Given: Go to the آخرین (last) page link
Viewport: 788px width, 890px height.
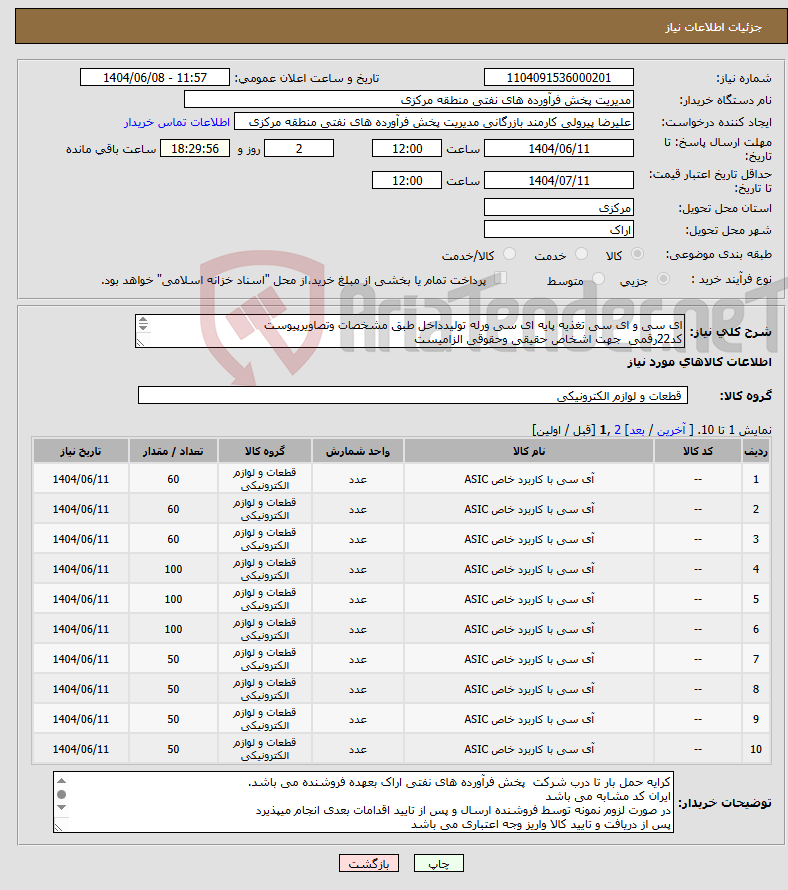Looking at the screenshot, I should (x=671, y=430).
